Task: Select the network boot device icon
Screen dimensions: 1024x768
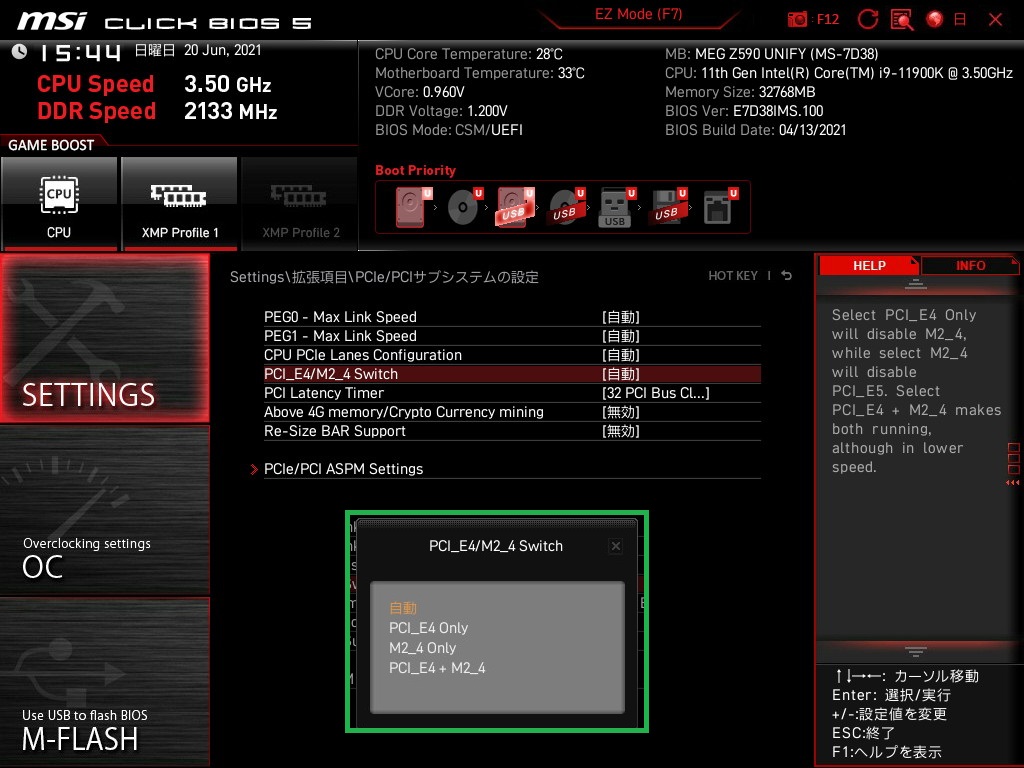Action: coord(720,207)
